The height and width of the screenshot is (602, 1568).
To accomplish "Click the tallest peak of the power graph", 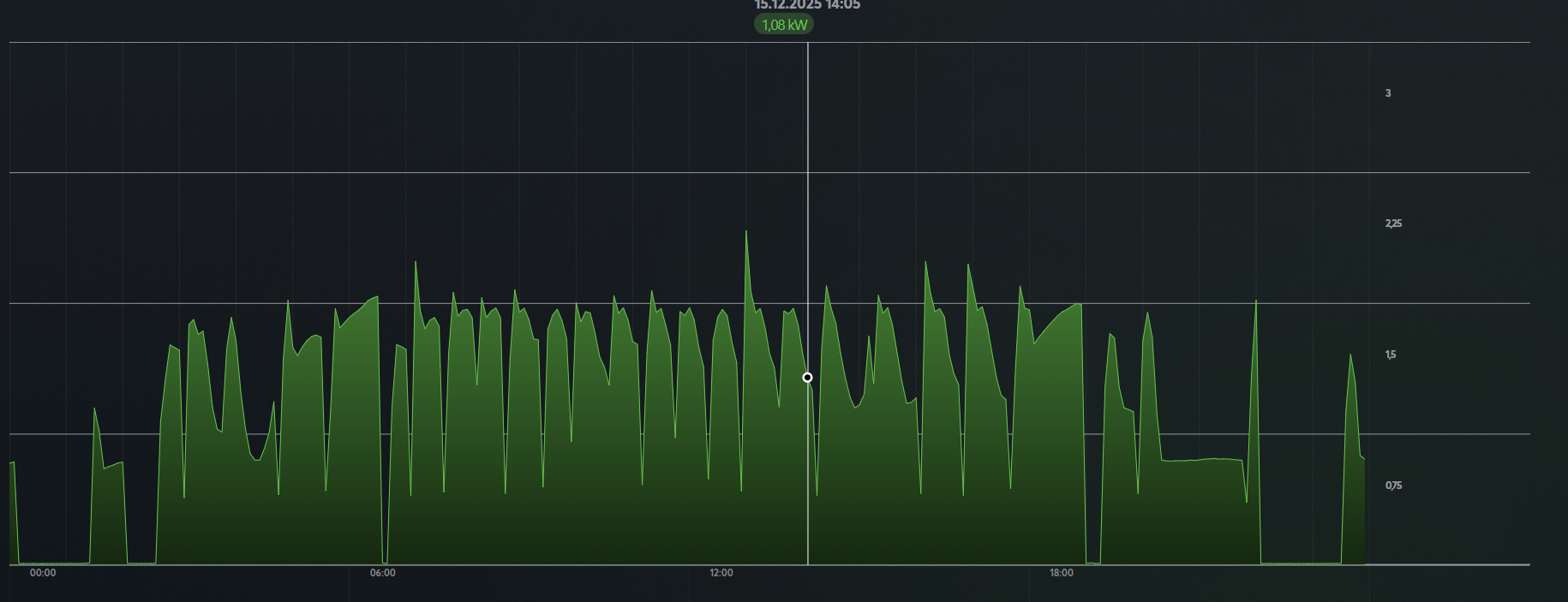I will 746,233.
